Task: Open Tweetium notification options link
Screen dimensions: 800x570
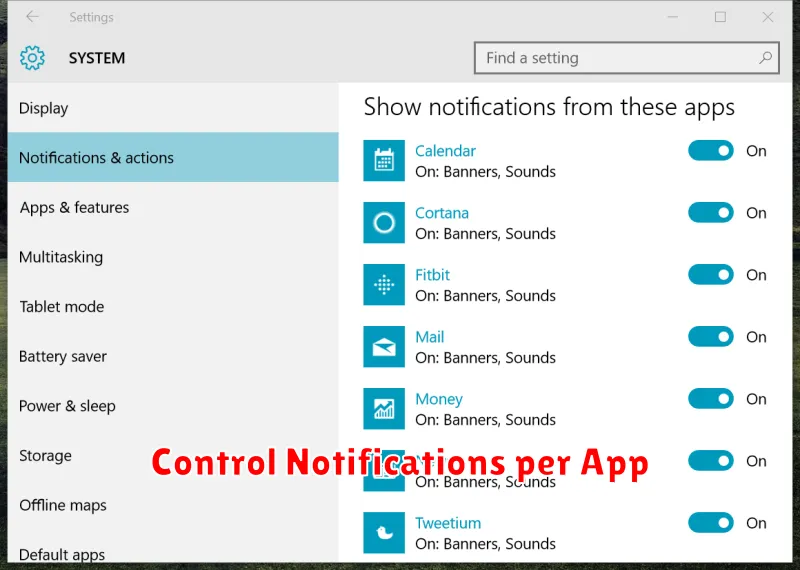Action: tap(448, 523)
